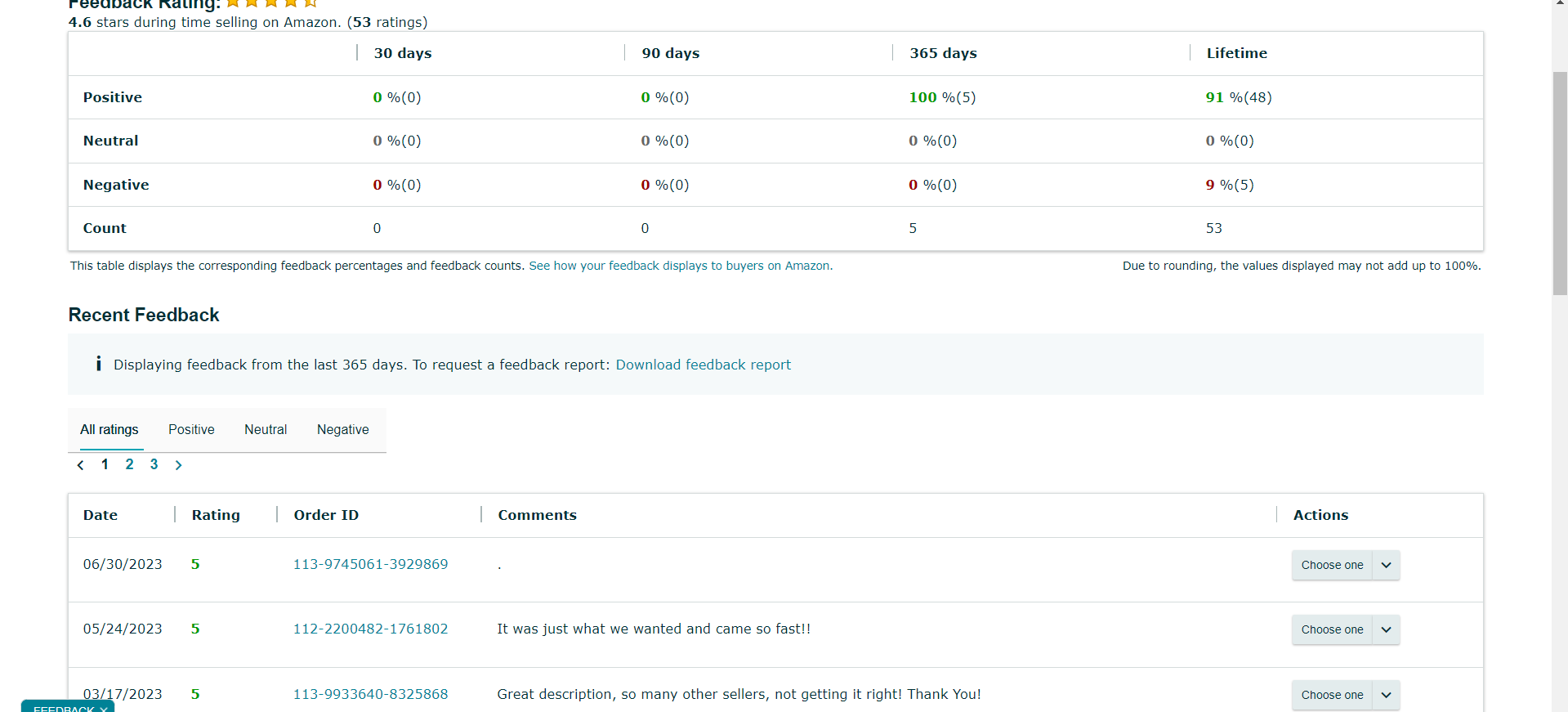Open dropdown arrow for 03/17/2023 feedback row
The image size is (1568, 712).
(1386, 695)
